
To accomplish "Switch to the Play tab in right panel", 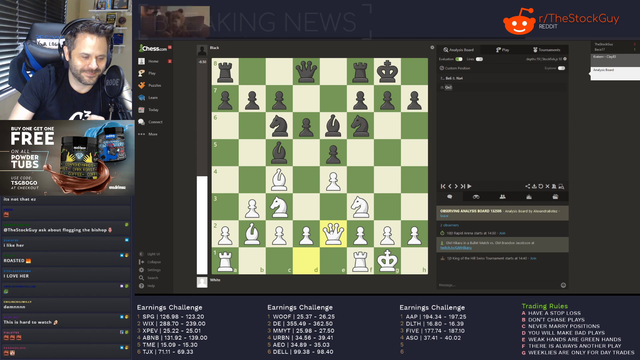I will click(x=502, y=50).
